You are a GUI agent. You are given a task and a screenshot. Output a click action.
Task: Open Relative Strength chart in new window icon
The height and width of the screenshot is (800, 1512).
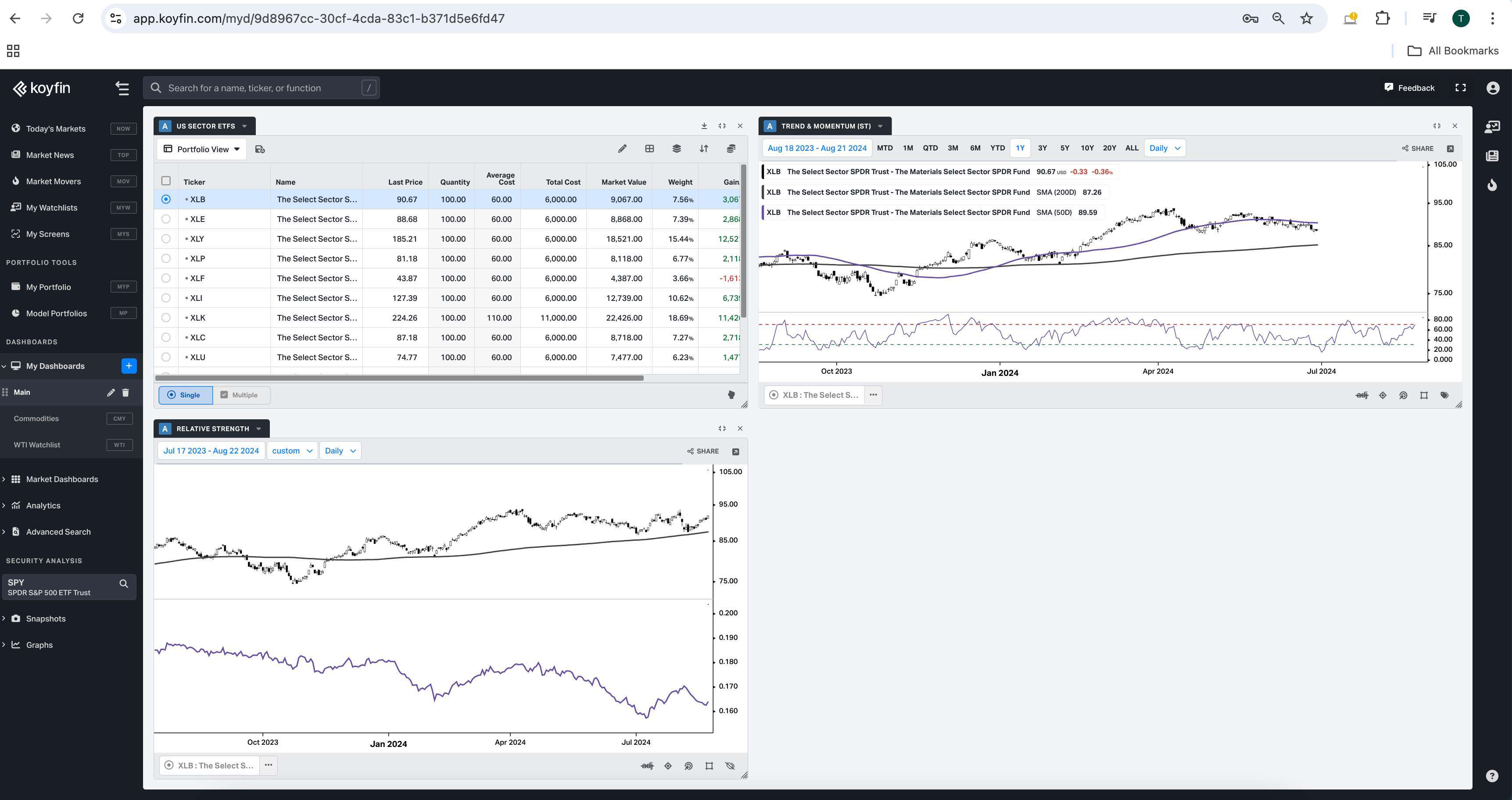pyautogui.click(x=735, y=452)
